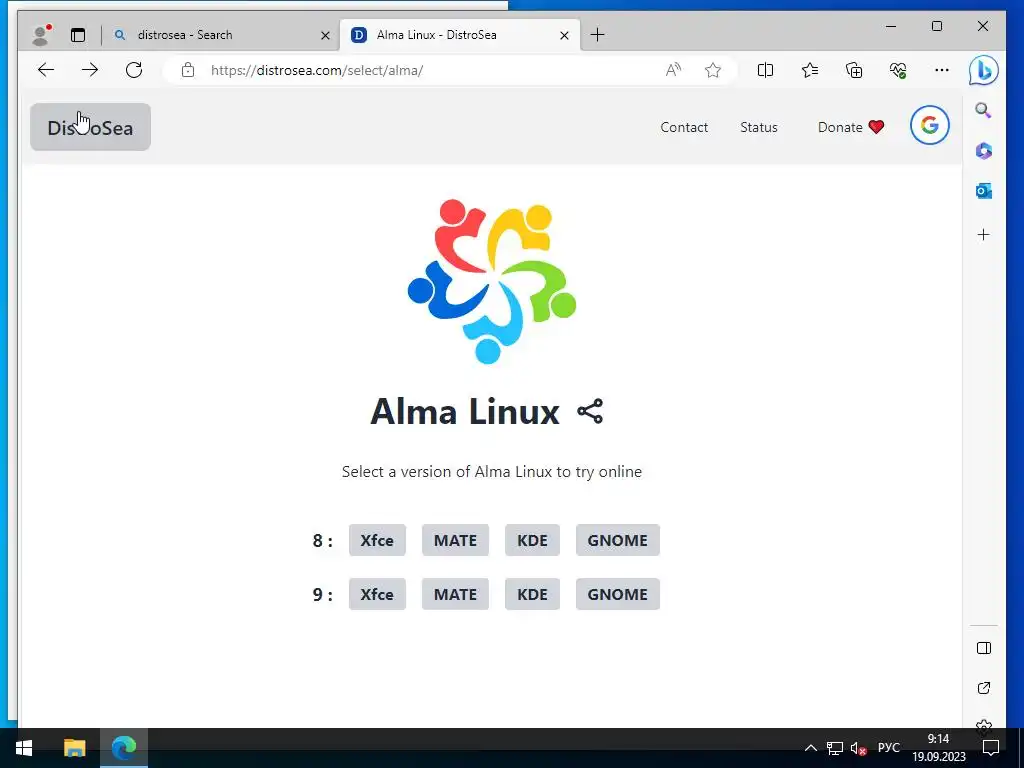Go back to previous page
This screenshot has width=1024, height=768.
46,70
